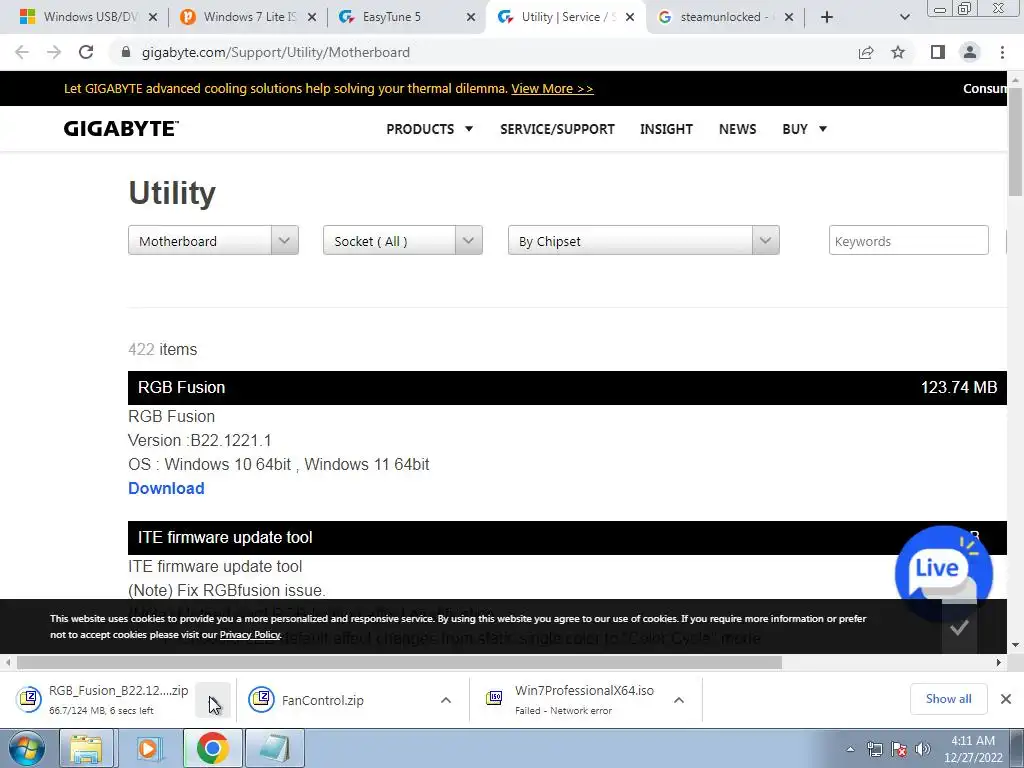This screenshot has height=768, width=1024.
Task: Click the GIGABYTE logo
Action: click(x=121, y=129)
